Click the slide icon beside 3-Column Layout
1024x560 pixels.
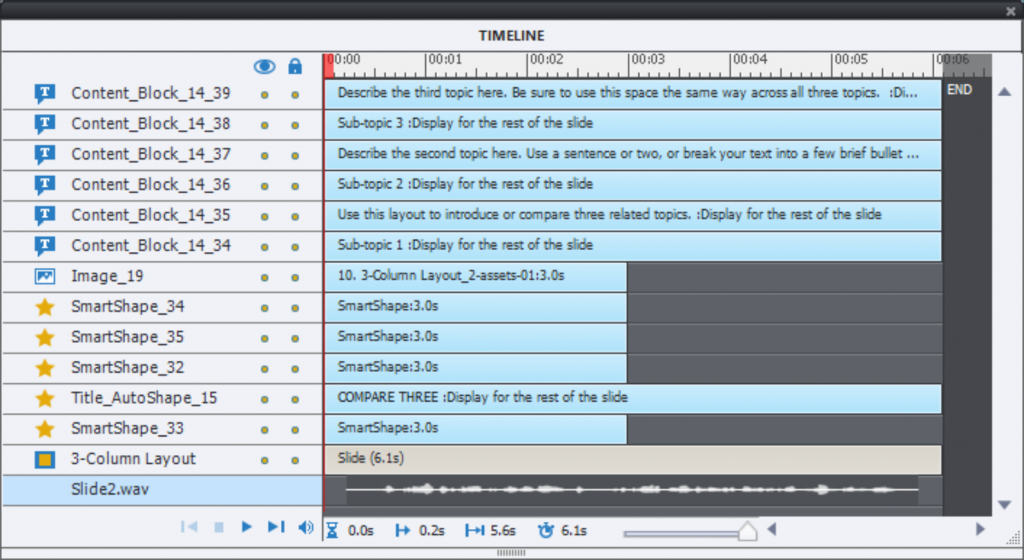pos(45,460)
